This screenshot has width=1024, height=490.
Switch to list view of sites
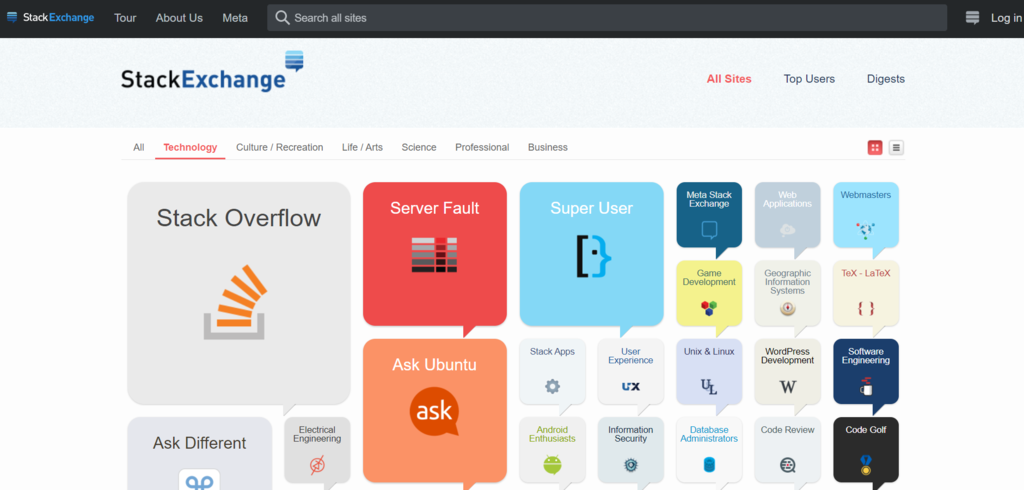pyautogui.click(x=897, y=148)
